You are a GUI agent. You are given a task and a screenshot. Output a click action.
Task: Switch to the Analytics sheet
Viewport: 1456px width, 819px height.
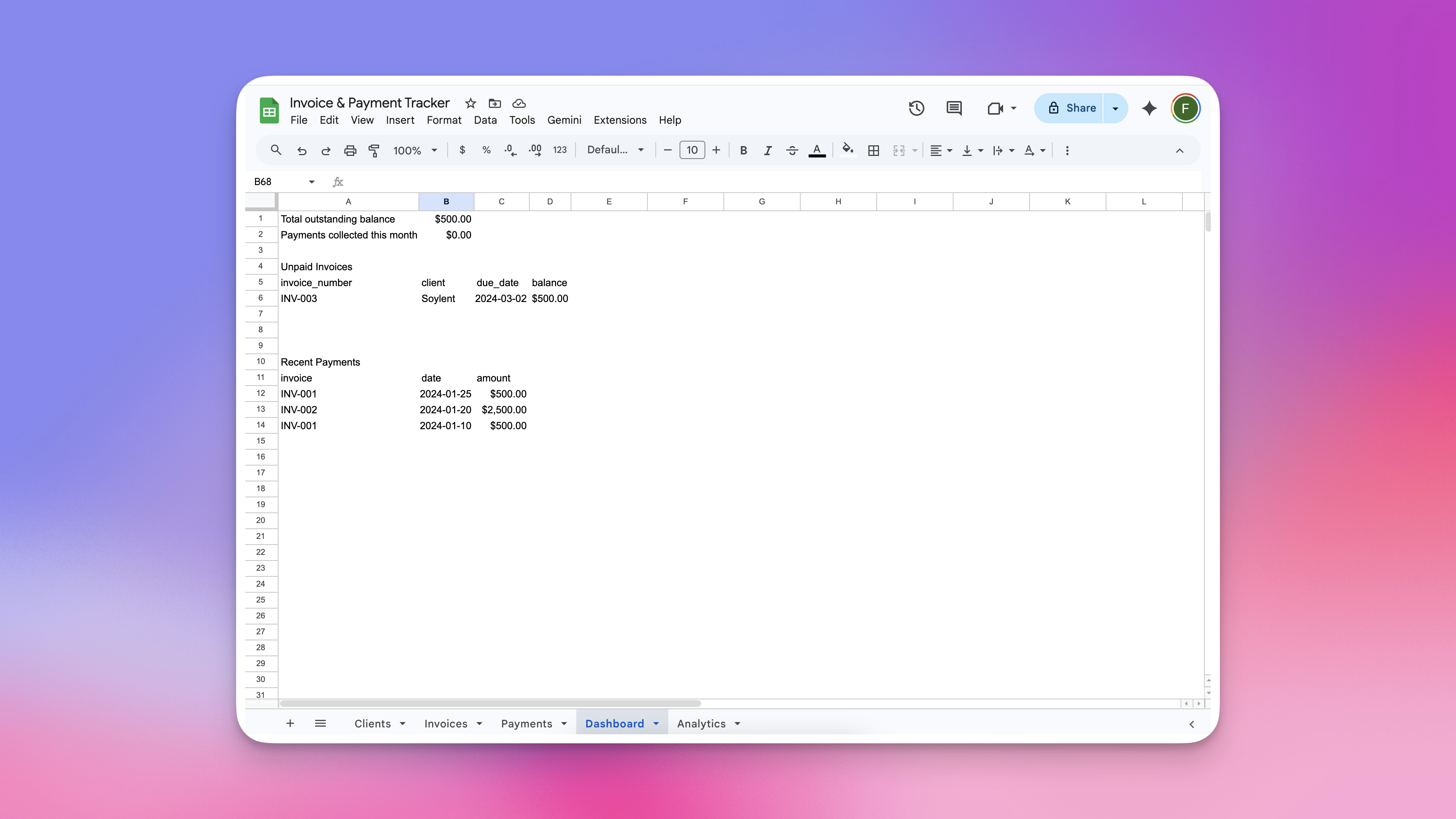[702, 724]
